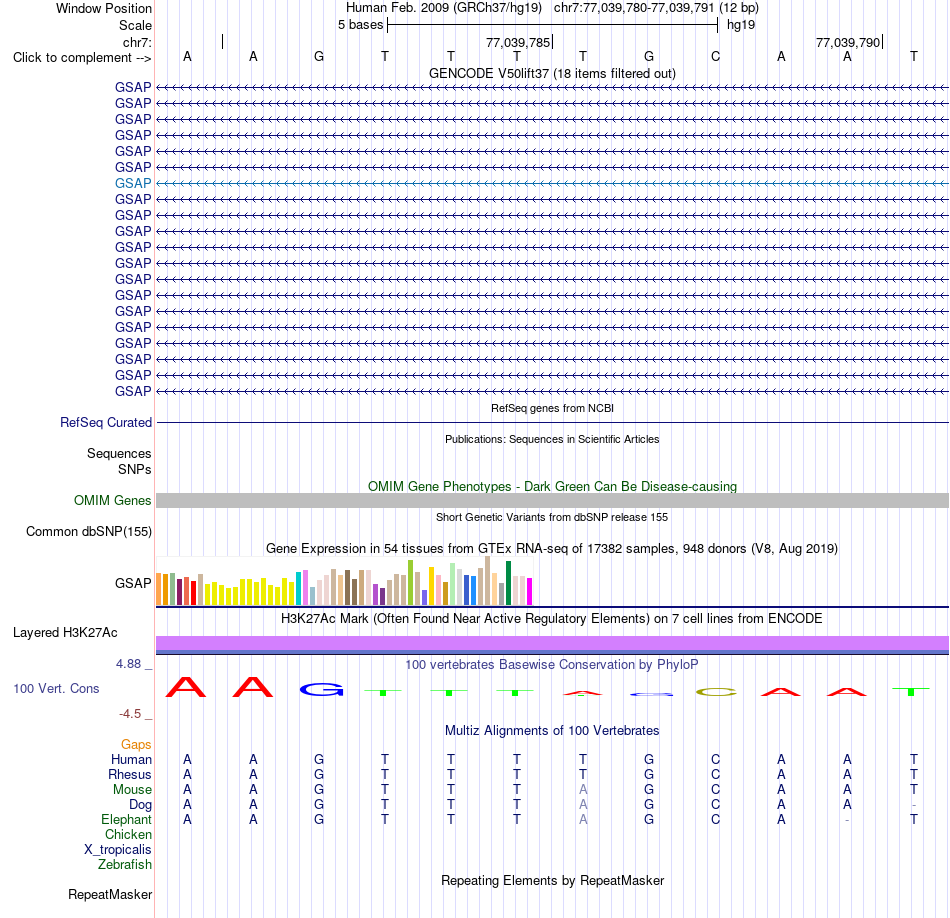
Task: Select the X_tropicalis alignment row label
Action: (x=118, y=850)
